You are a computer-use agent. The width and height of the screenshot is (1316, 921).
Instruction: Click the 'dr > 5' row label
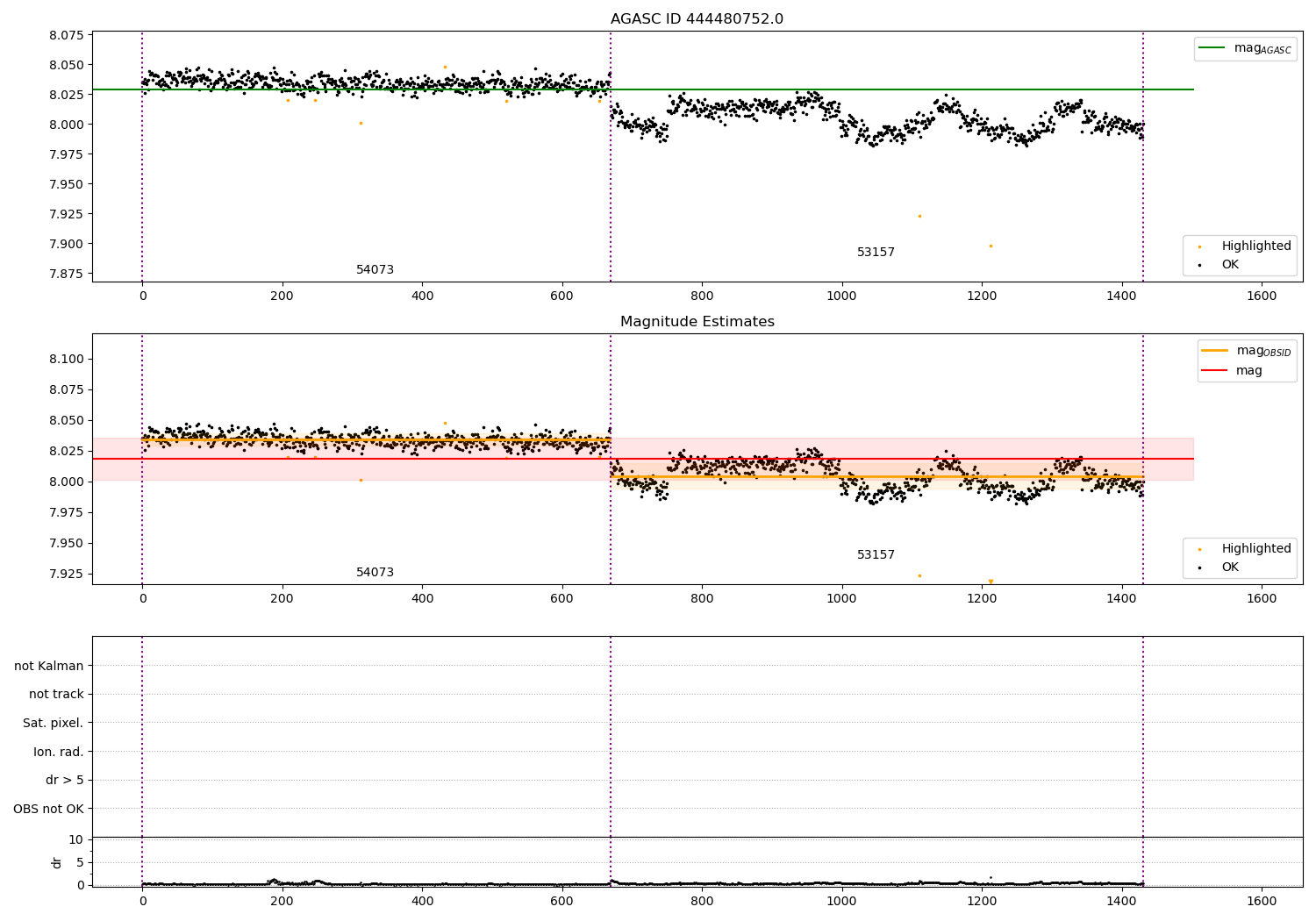click(x=65, y=780)
